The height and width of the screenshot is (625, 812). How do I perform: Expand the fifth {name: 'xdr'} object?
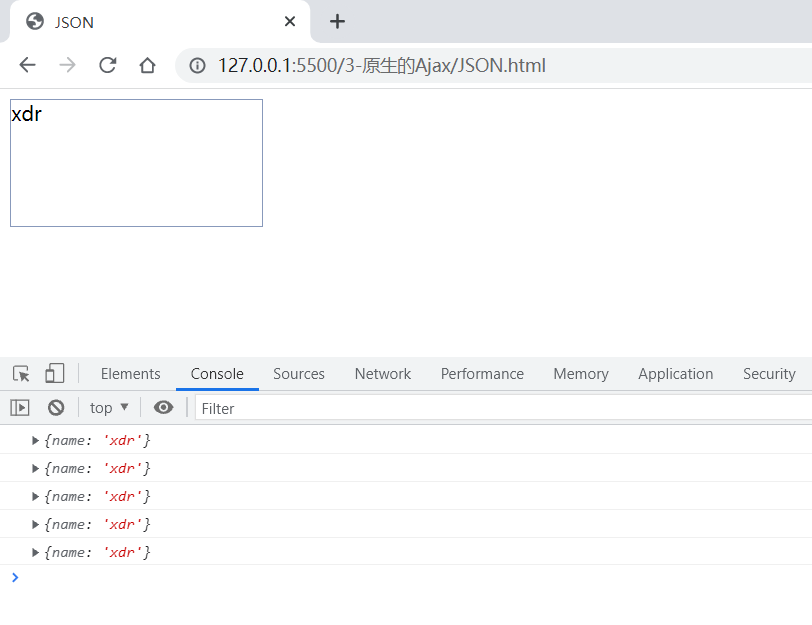(35, 553)
